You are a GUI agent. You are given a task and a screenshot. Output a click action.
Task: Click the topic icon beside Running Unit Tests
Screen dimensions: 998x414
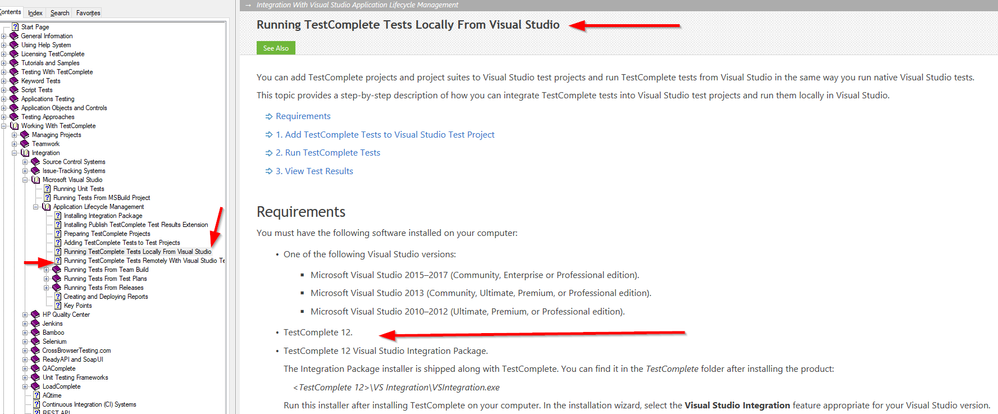pos(47,189)
